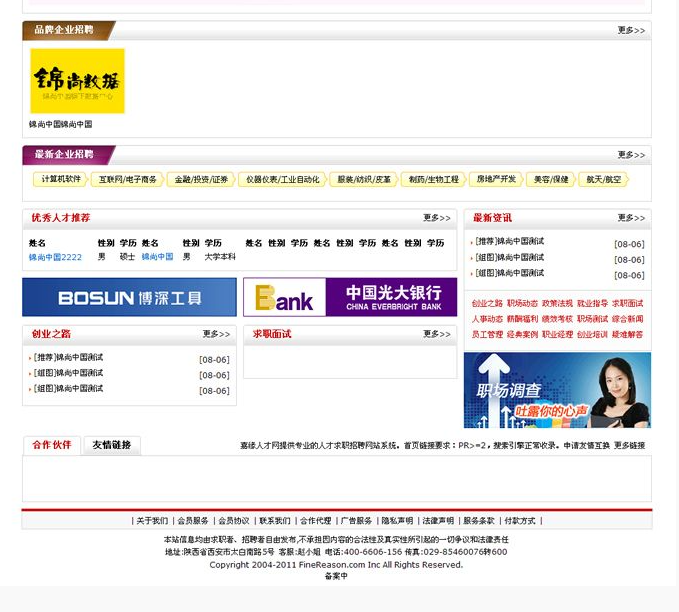Select the 互联网/电子商务 industry tag

127,179
